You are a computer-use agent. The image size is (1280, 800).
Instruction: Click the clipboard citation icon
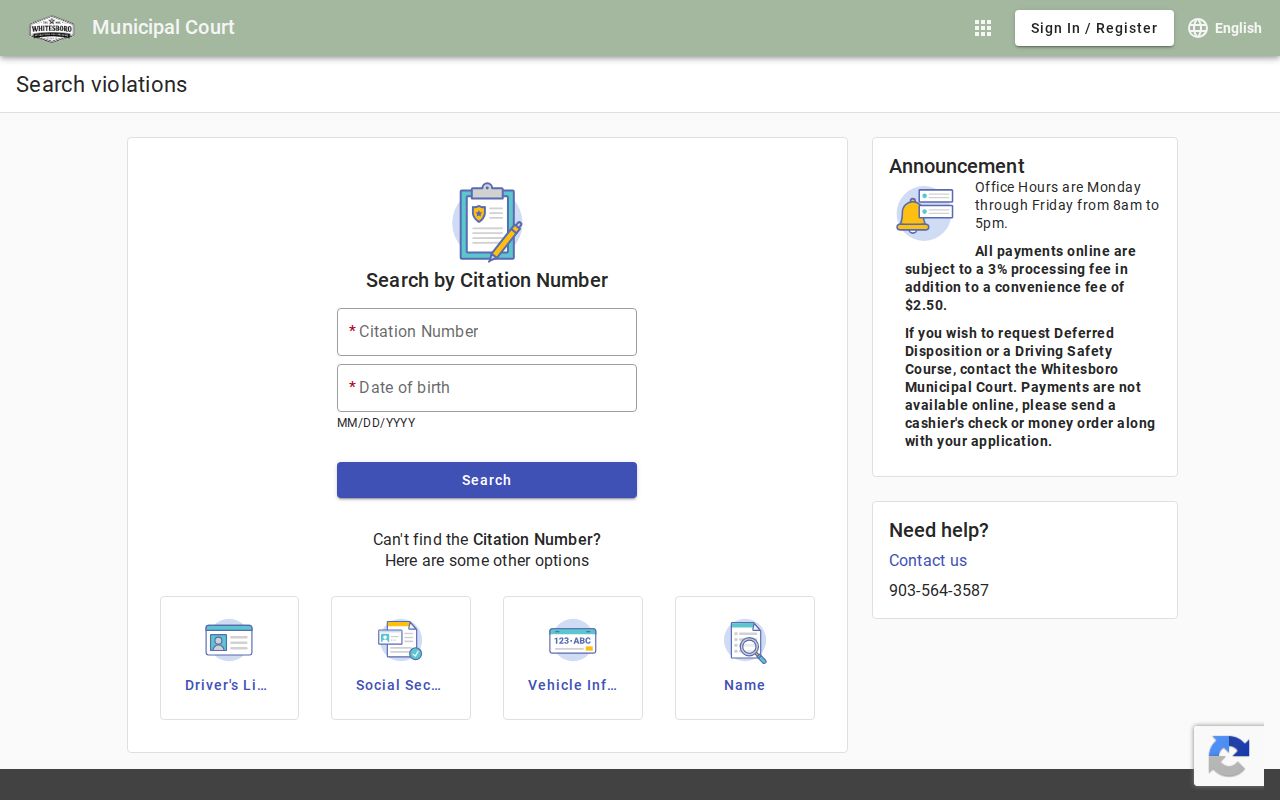tap(487, 222)
